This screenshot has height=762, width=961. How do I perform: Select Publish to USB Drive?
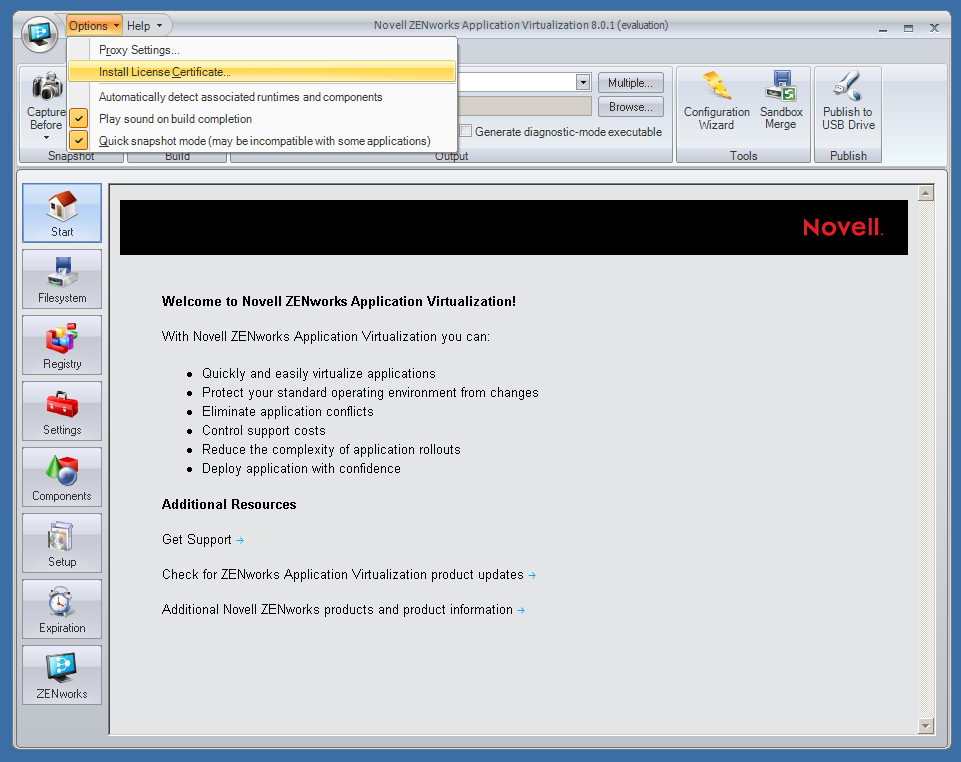click(847, 100)
